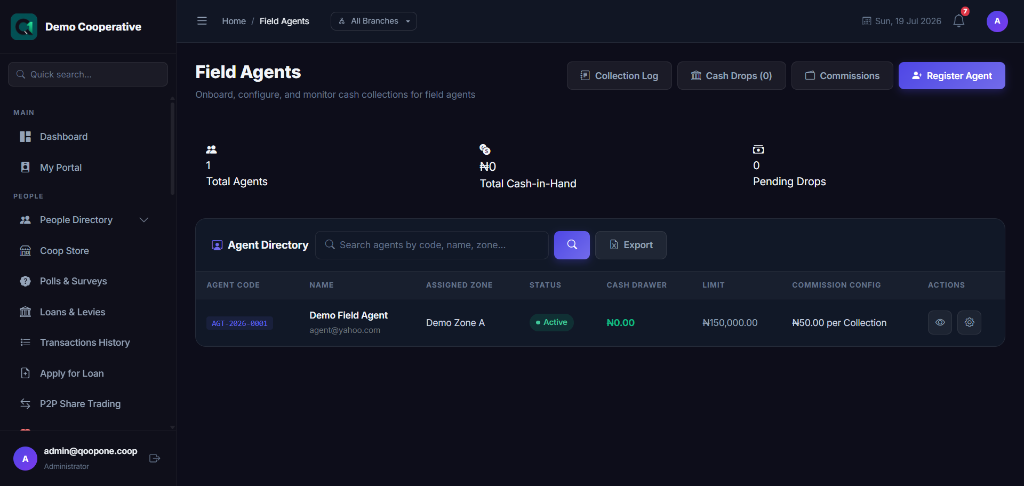Click Register Agent button
The image size is (1024, 486).
tap(952, 76)
